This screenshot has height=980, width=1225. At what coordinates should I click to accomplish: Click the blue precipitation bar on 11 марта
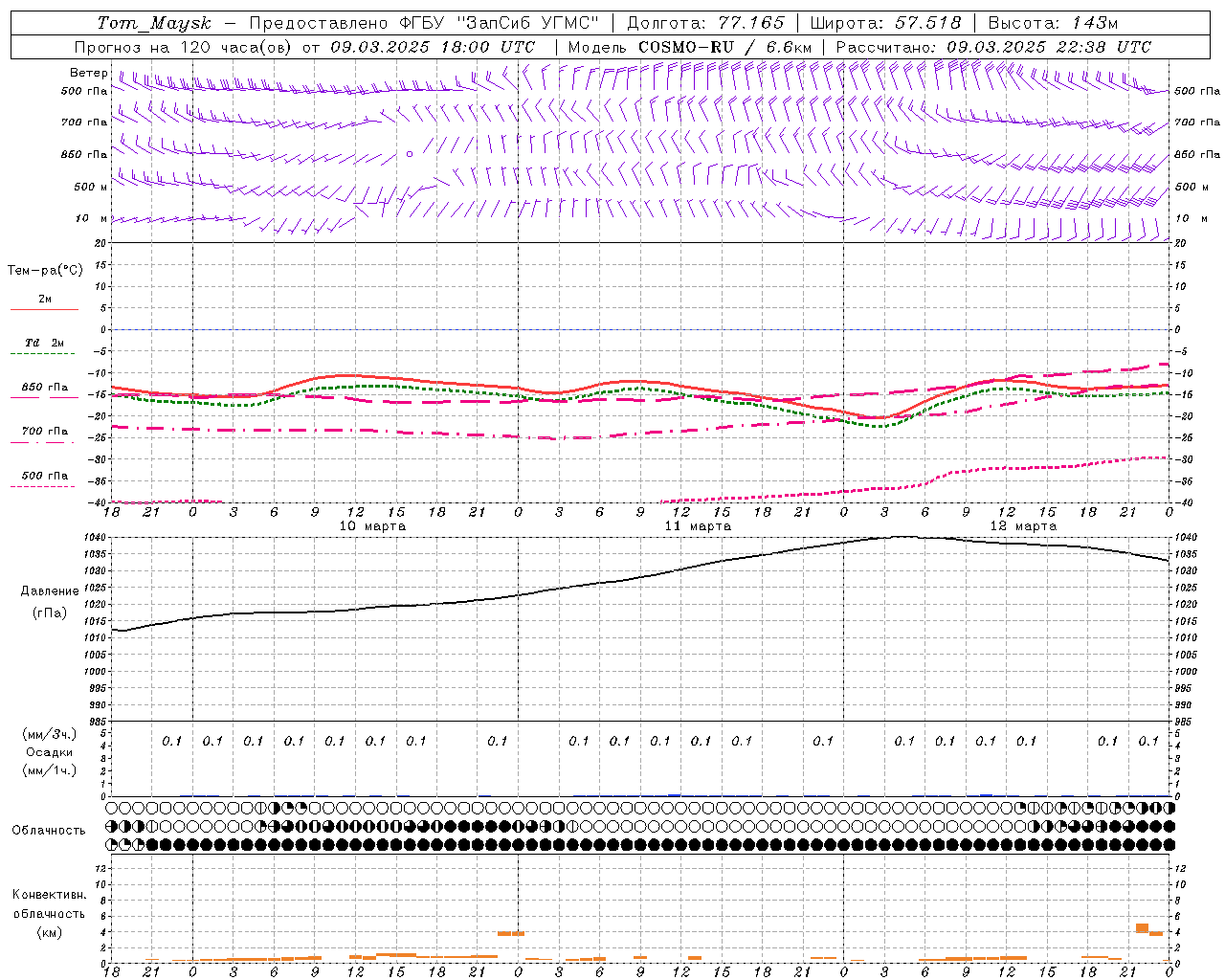point(675,794)
